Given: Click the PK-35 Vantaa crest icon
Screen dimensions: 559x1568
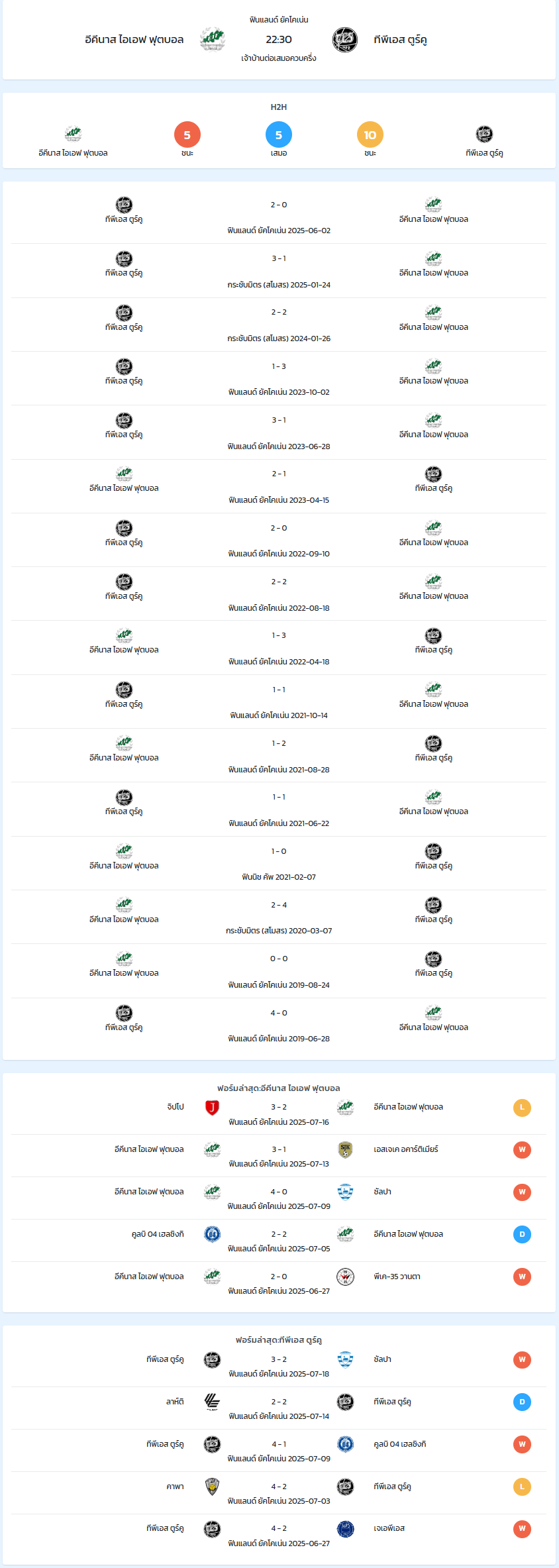Looking at the screenshot, I should (345, 1277).
